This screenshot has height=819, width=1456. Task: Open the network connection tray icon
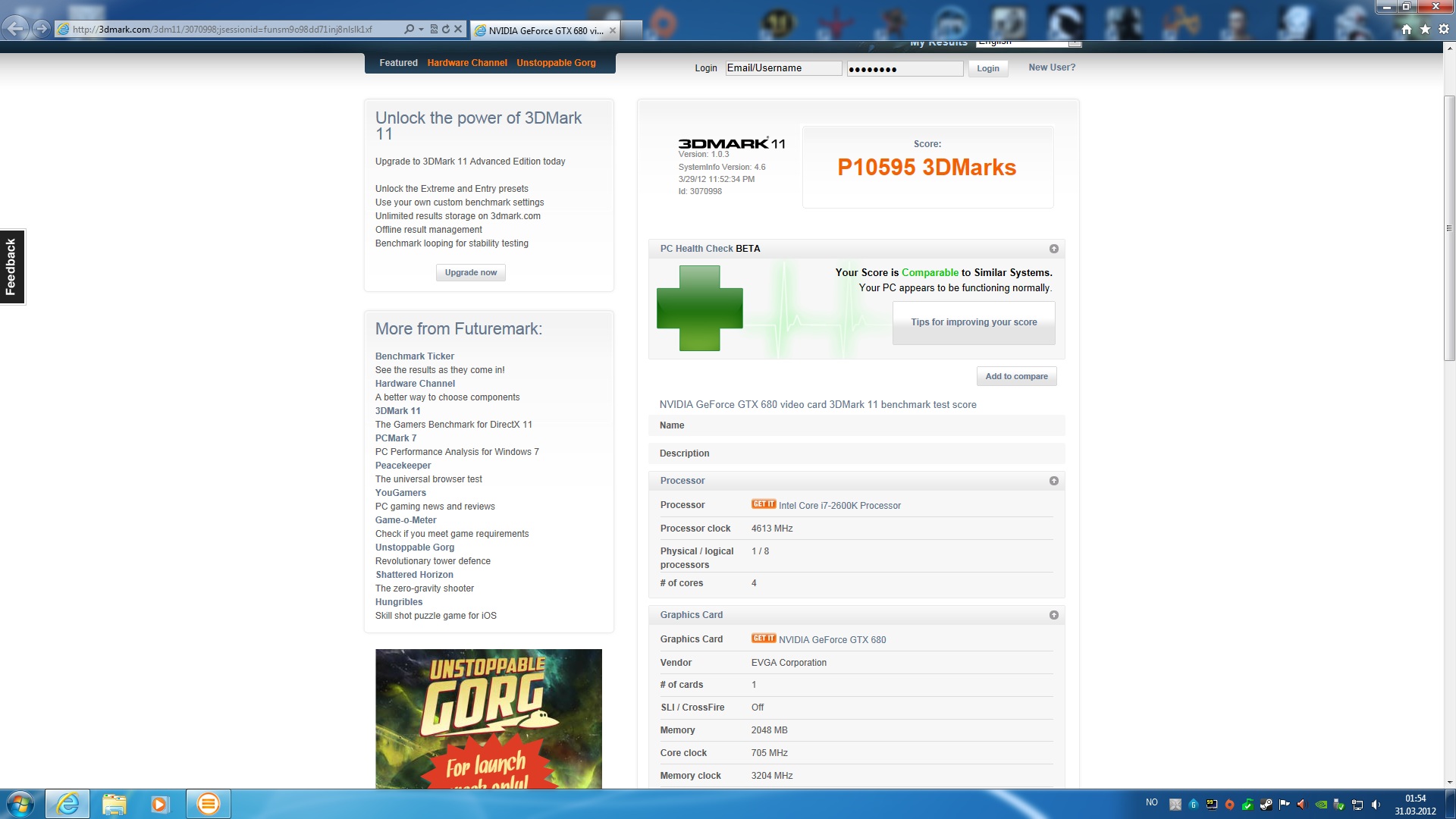(x=1357, y=805)
